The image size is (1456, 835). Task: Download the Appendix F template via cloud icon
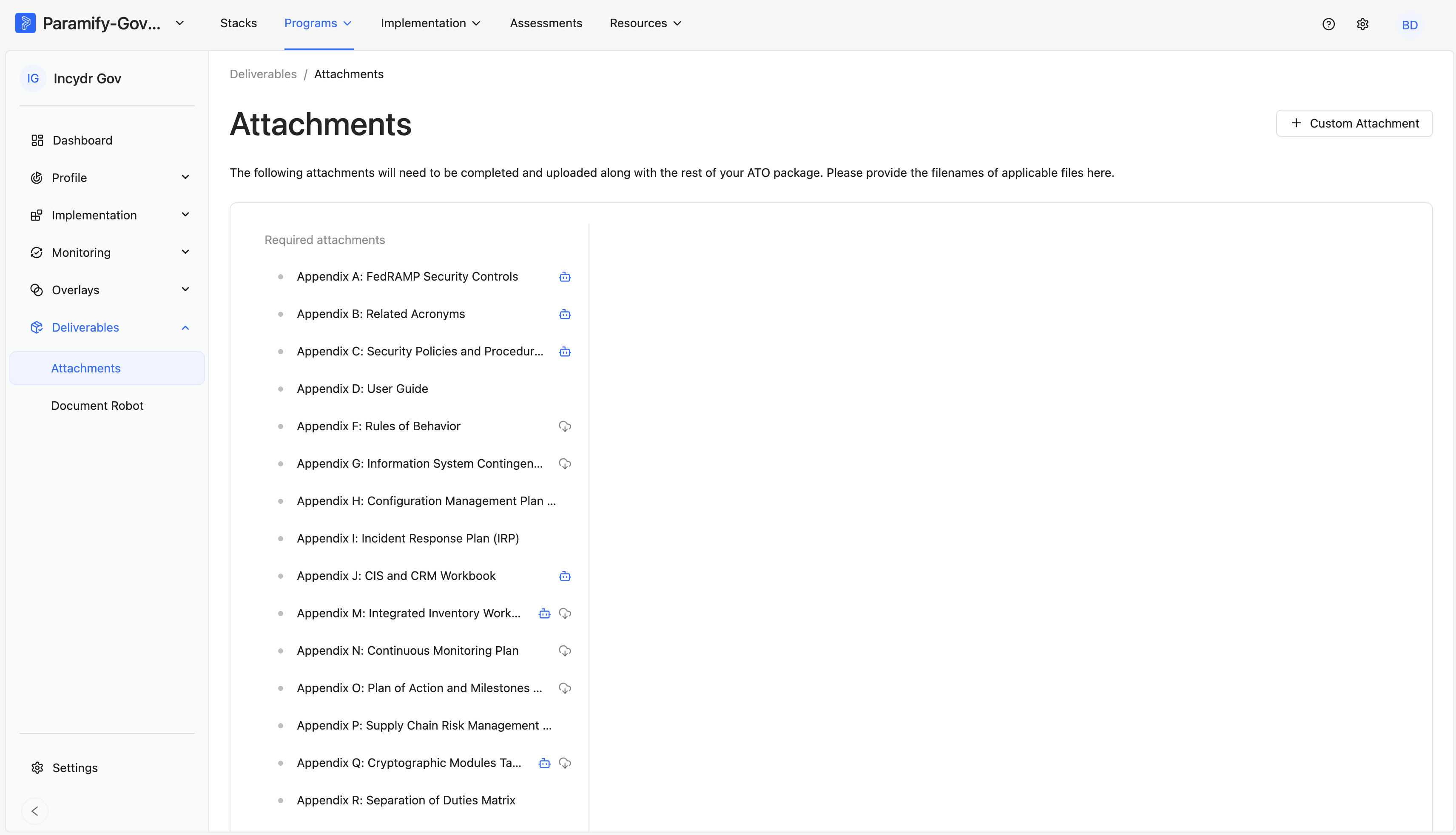tap(565, 426)
